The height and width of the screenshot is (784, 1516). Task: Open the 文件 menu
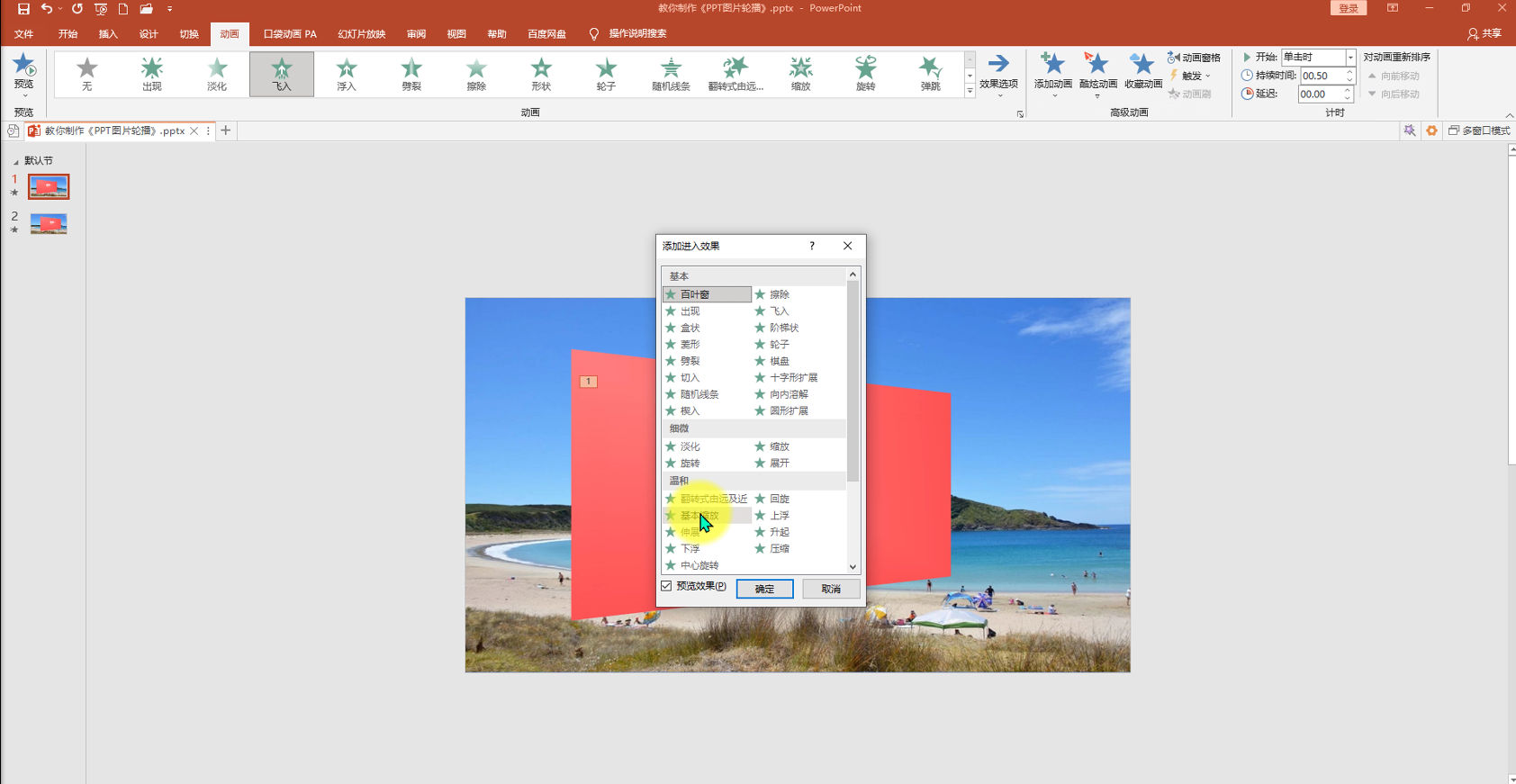(24, 34)
